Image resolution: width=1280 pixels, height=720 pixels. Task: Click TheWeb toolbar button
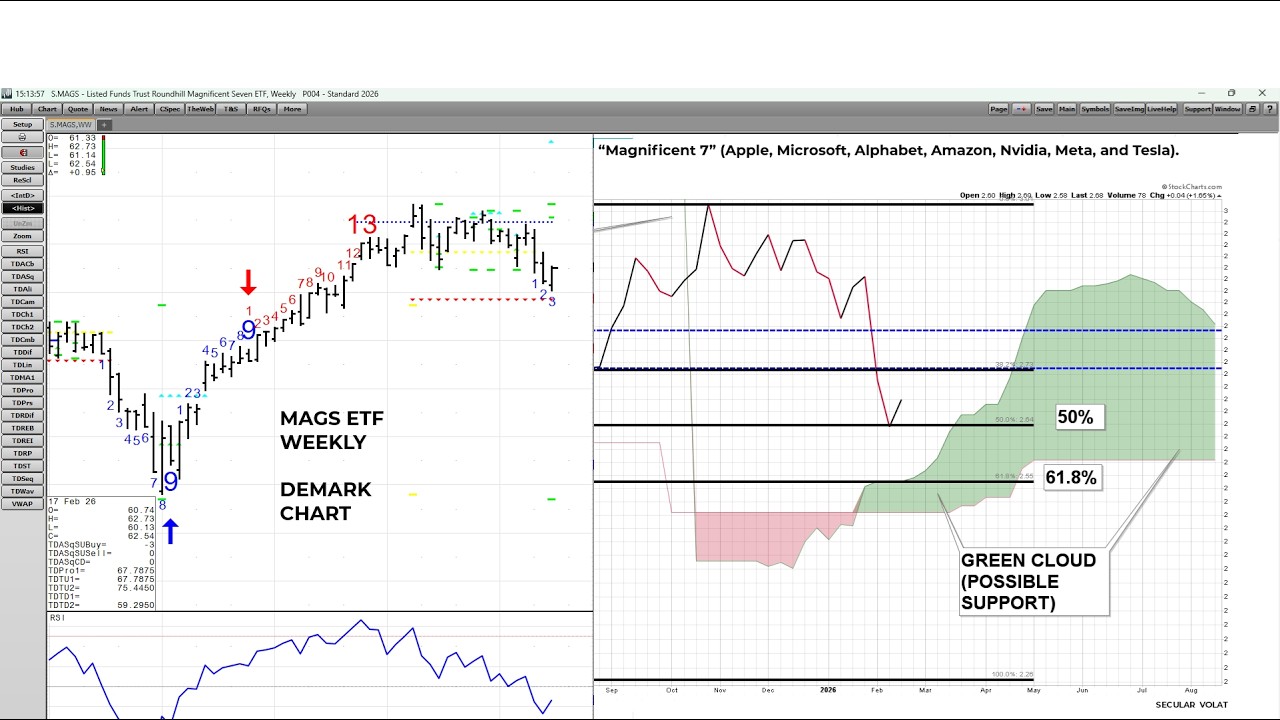pos(201,109)
